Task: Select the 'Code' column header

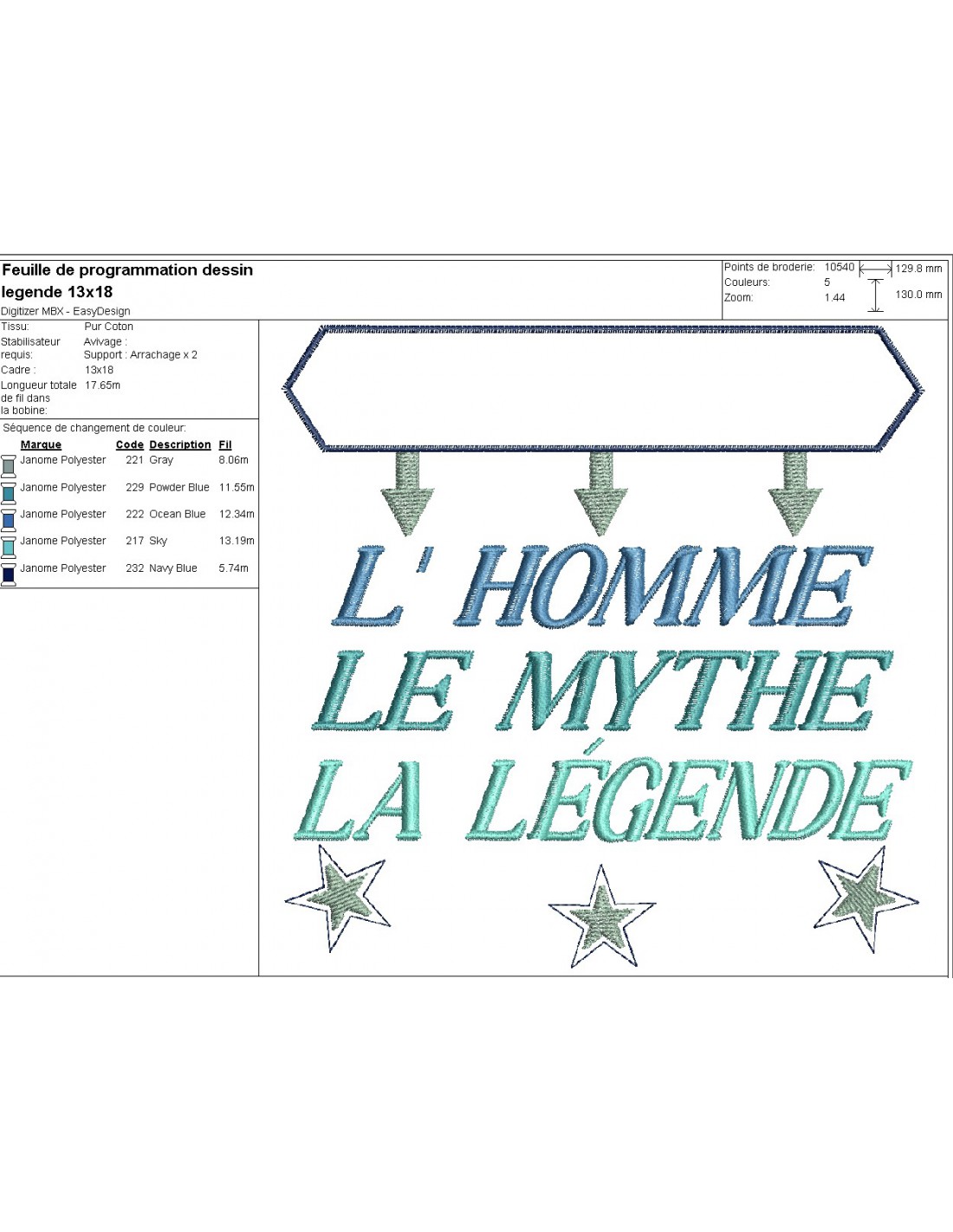Action: pyautogui.click(x=130, y=444)
